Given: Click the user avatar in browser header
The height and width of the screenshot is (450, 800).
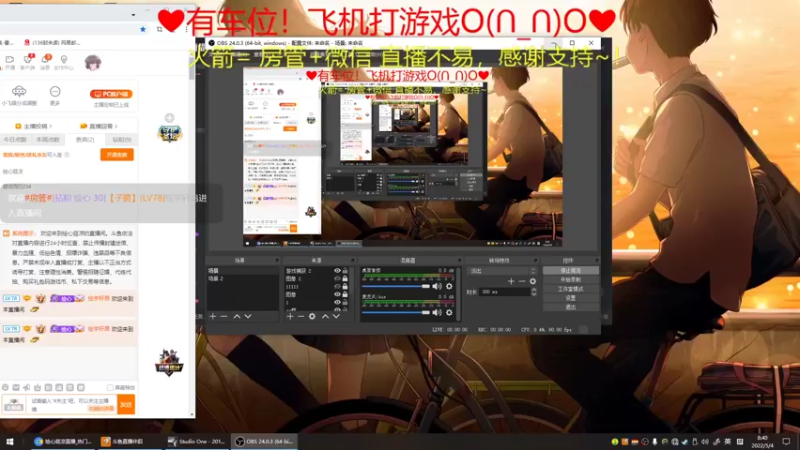Looking at the screenshot, I should 92,63.
